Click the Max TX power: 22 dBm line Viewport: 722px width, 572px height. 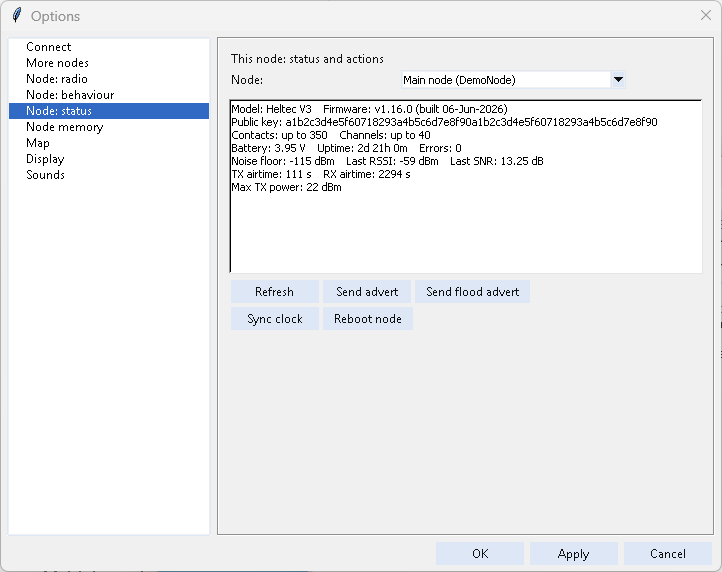point(286,187)
